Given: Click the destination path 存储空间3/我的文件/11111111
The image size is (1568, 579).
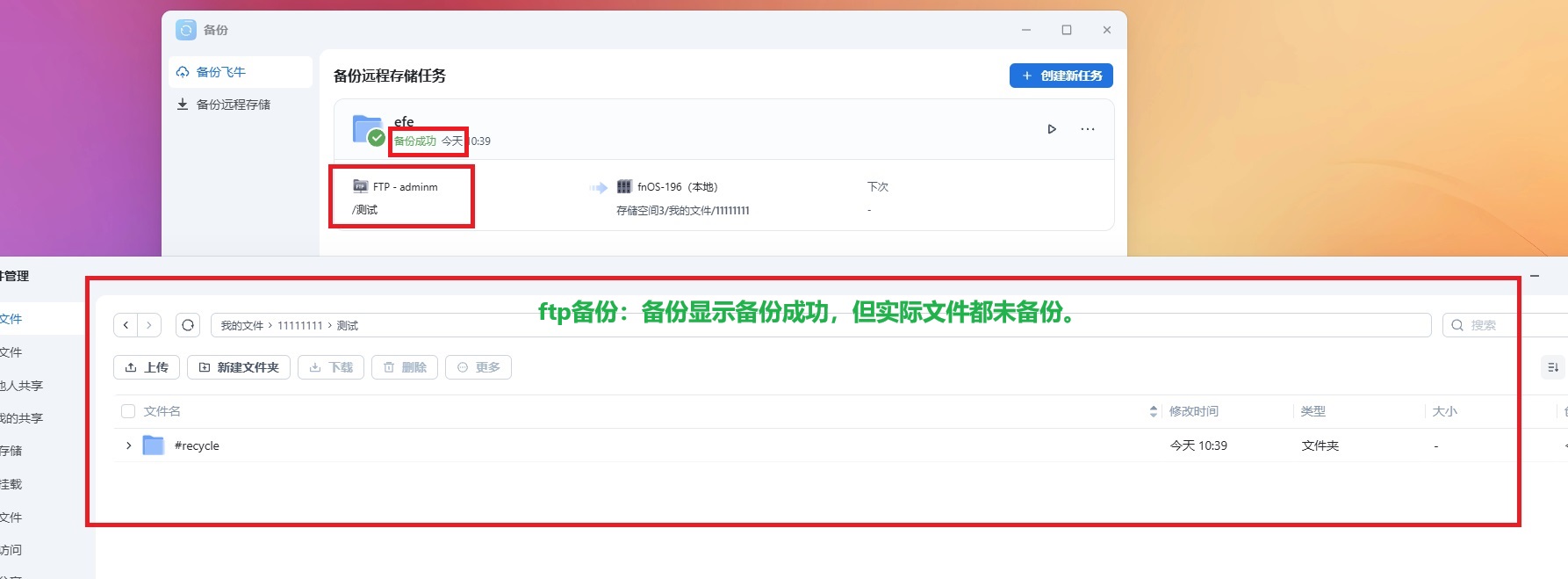Looking at the screenshot, I should 683,211.
